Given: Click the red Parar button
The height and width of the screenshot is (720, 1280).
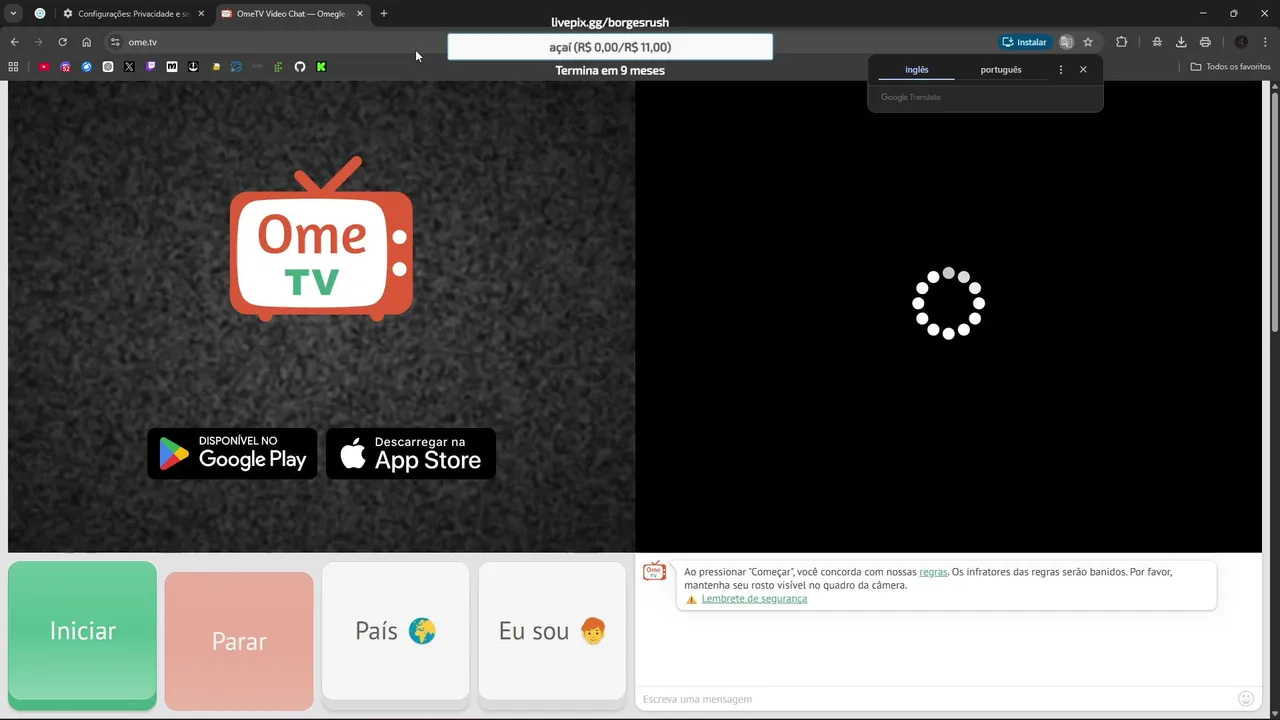Looking at the screenshot, I should (239, 641).
